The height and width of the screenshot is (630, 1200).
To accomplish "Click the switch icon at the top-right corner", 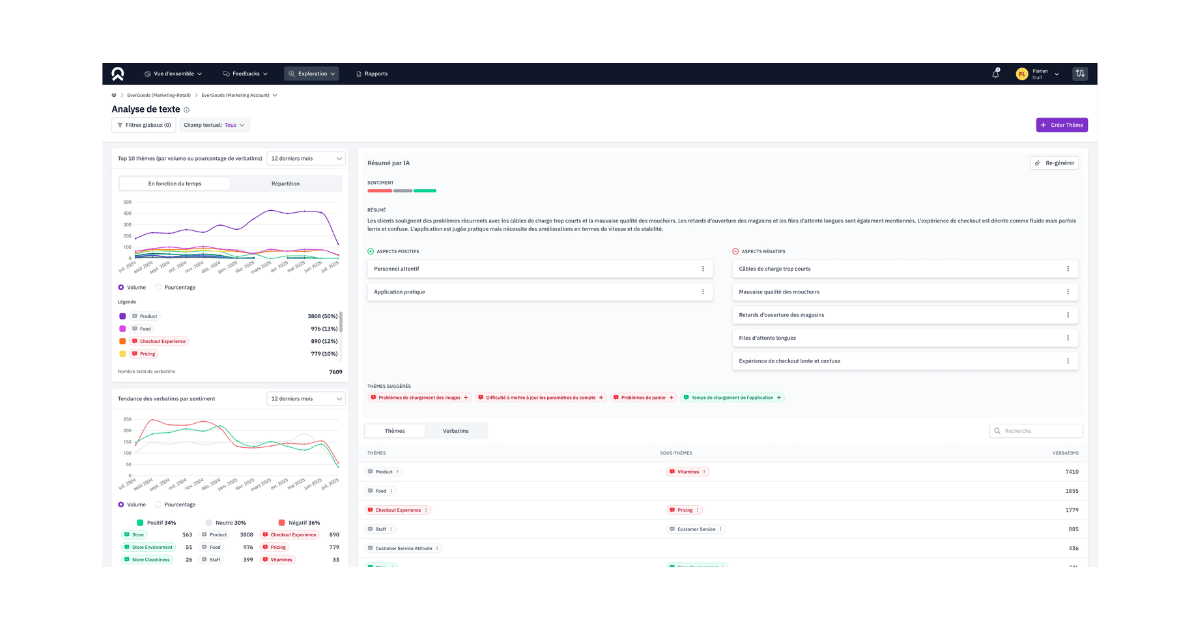I will click(x=1080, y=73).
